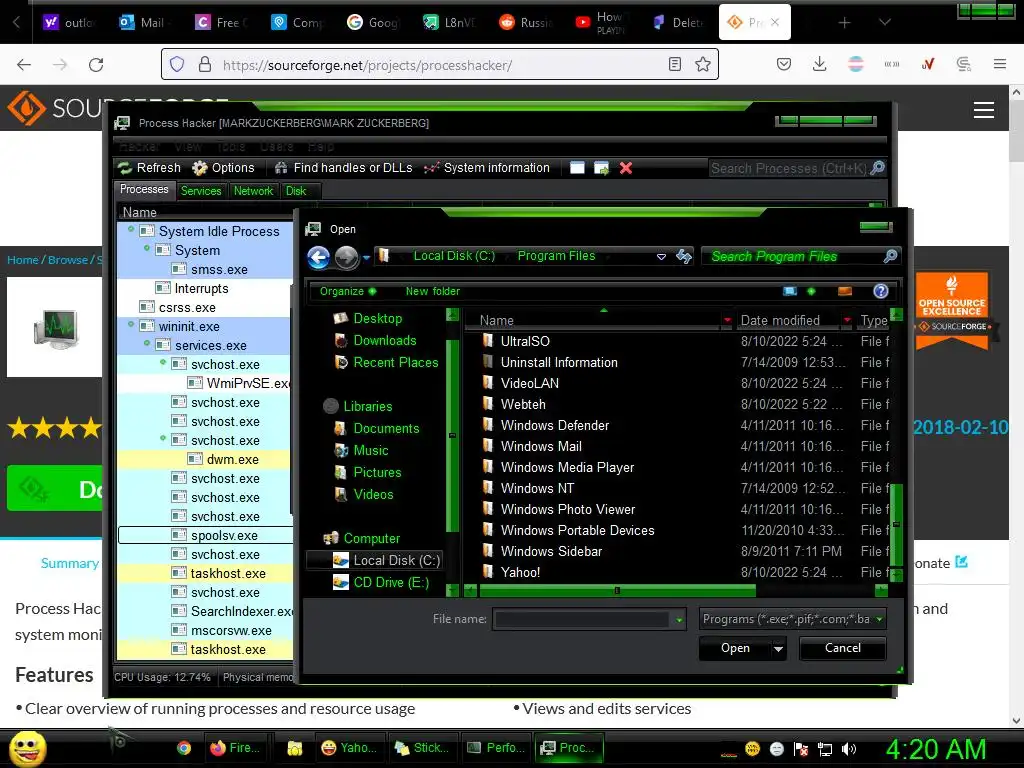
Task: Select Downloads in the navigation pane
Action: pos(385,340)
